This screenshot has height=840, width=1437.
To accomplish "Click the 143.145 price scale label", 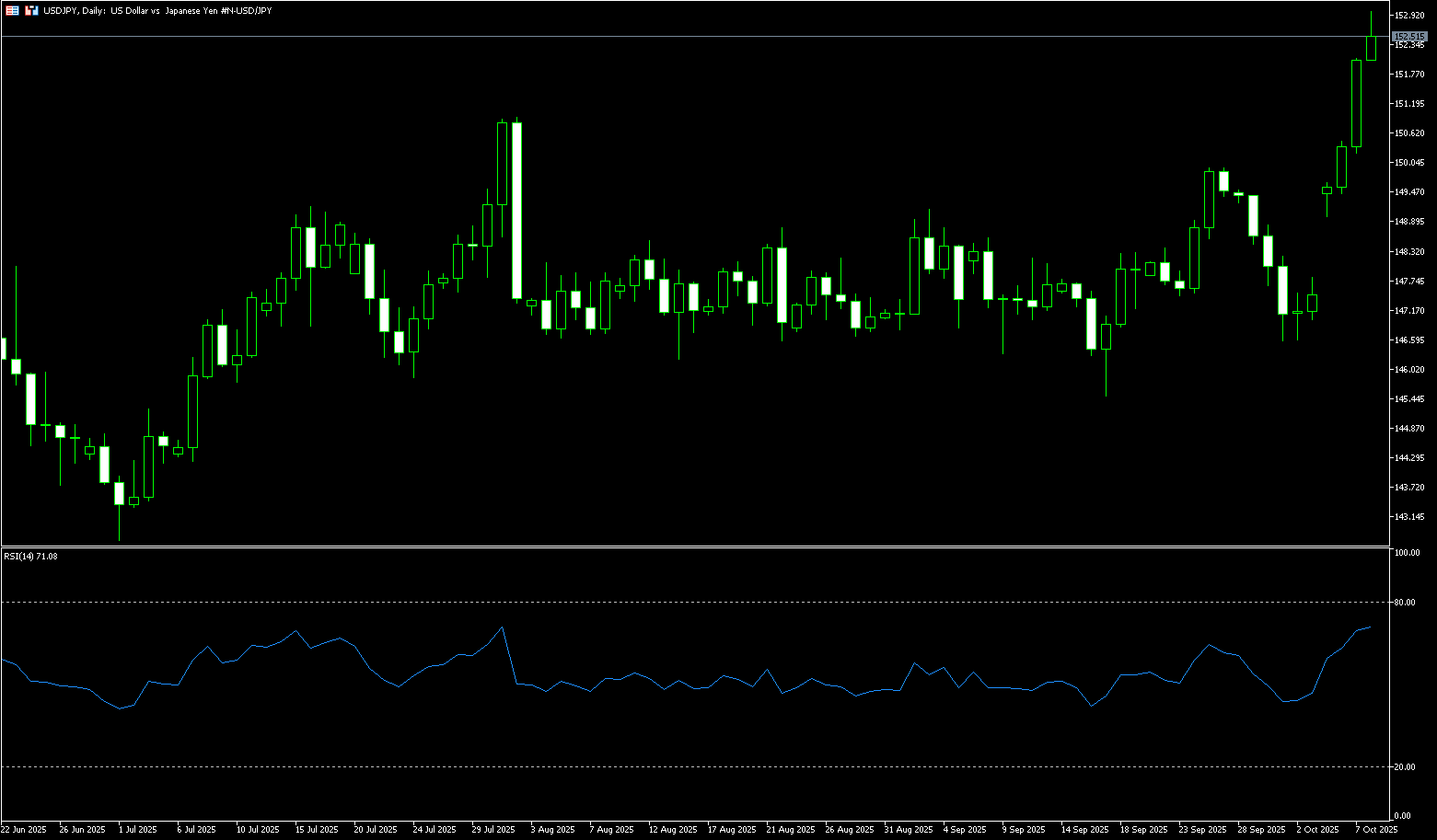I will [1409, 517].
